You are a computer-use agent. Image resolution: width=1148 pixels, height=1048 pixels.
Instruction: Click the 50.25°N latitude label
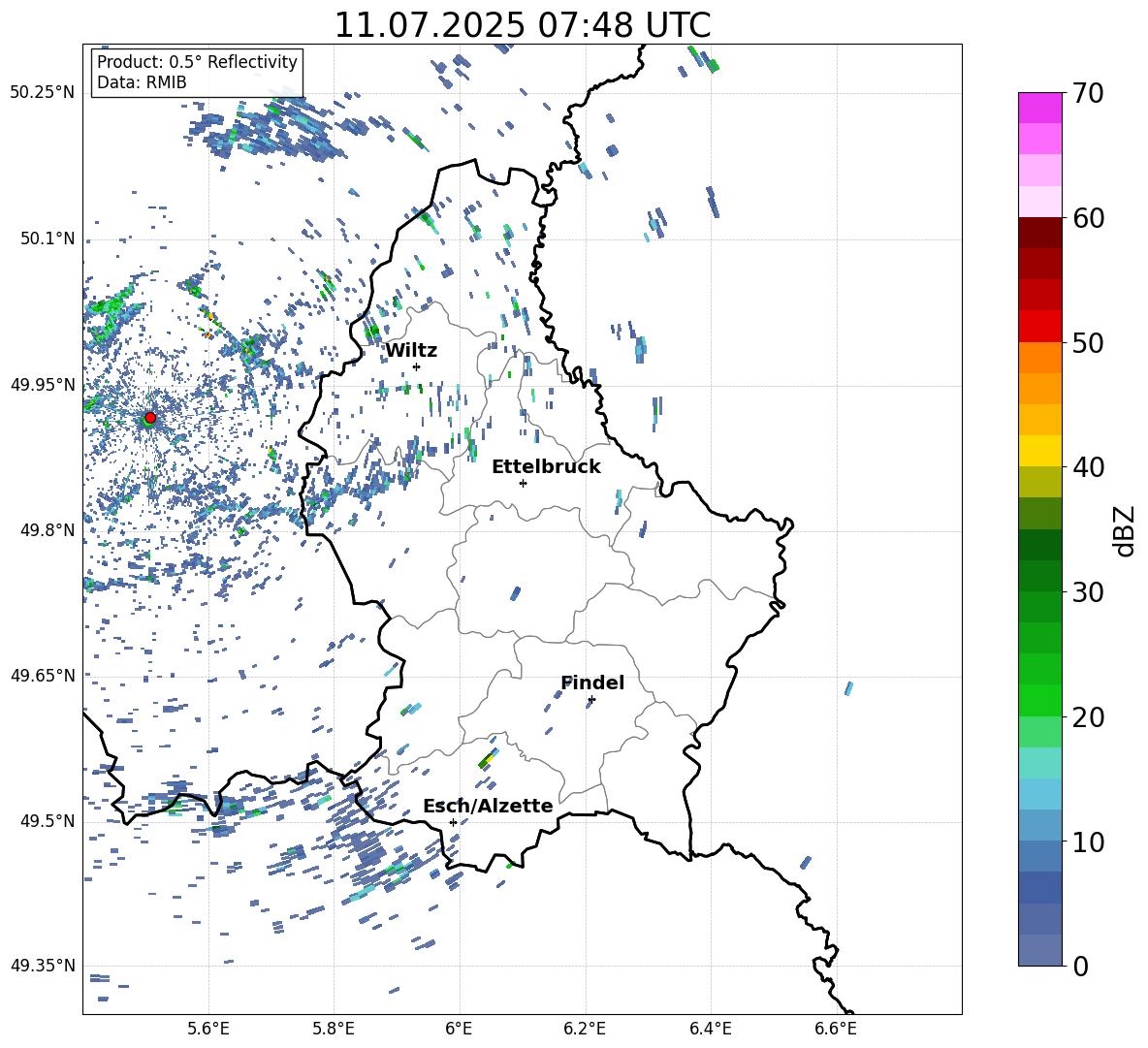point(43,93)
